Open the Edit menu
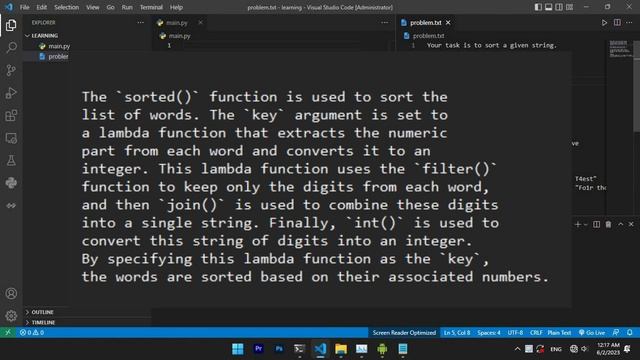 42,7
